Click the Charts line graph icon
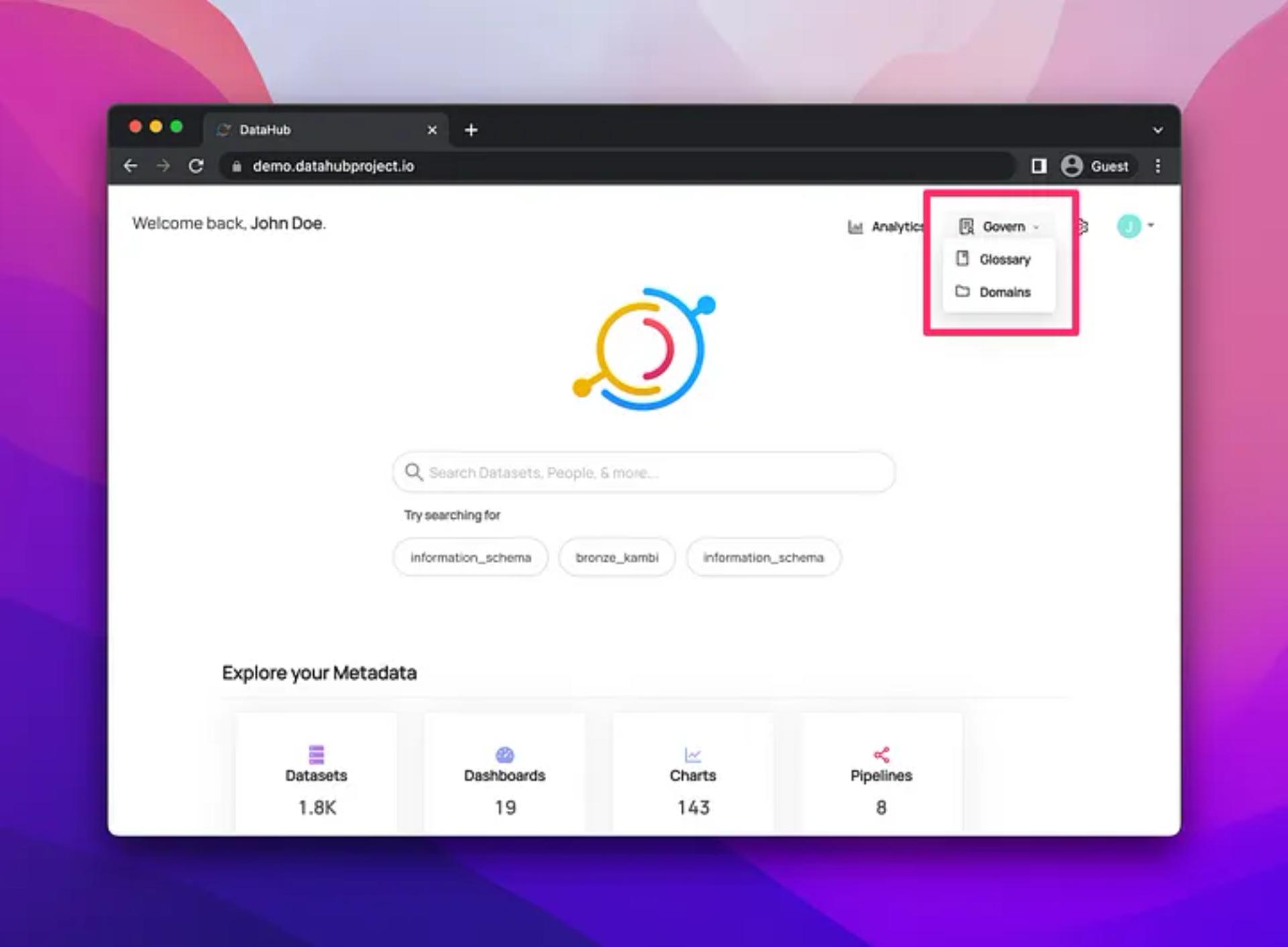The image size is (1288, 947). coord(692,754)
